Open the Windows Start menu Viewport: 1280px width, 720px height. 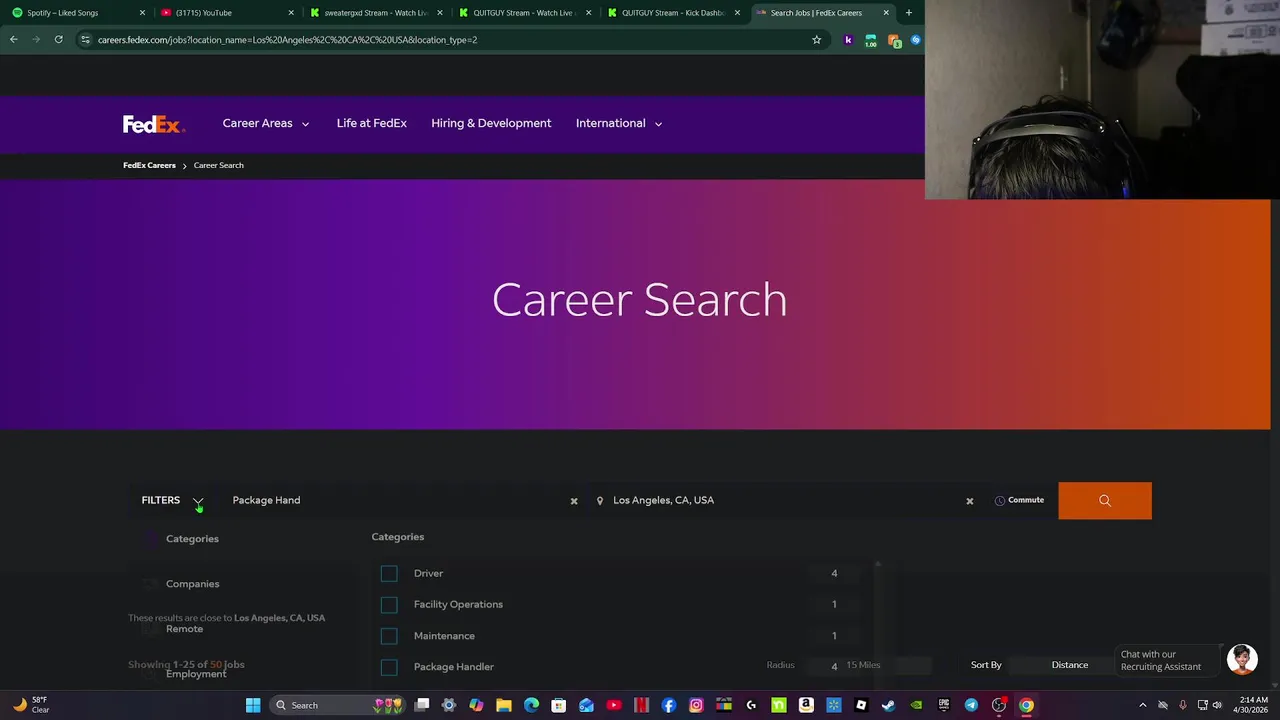point(253,705)
